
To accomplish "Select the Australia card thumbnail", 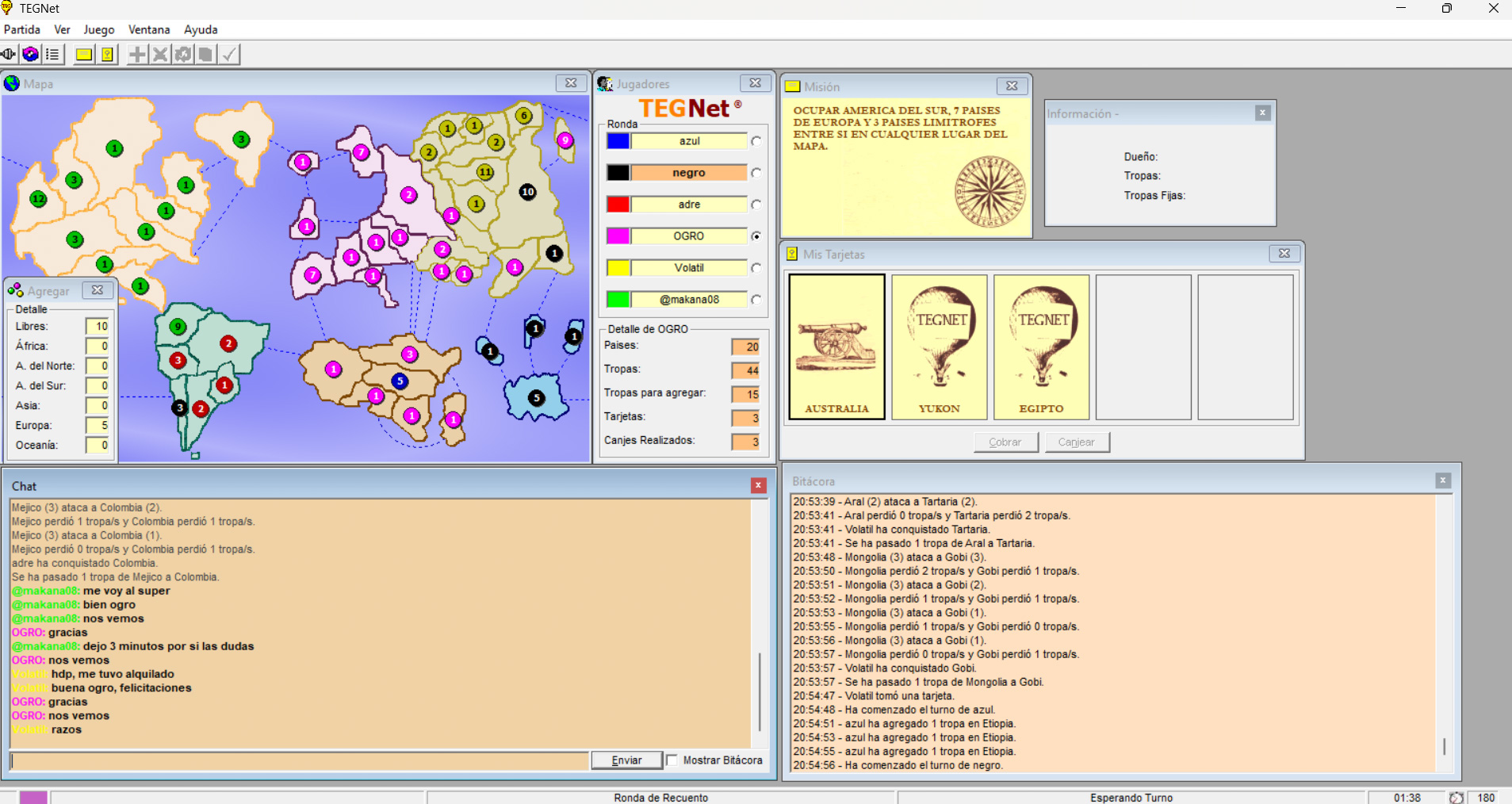I will [836, 346].
